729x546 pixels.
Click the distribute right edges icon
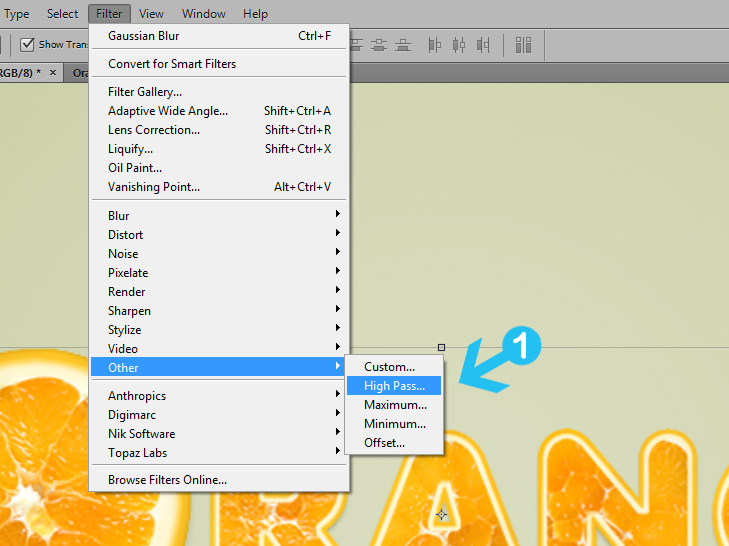click(x=483, y=45)
